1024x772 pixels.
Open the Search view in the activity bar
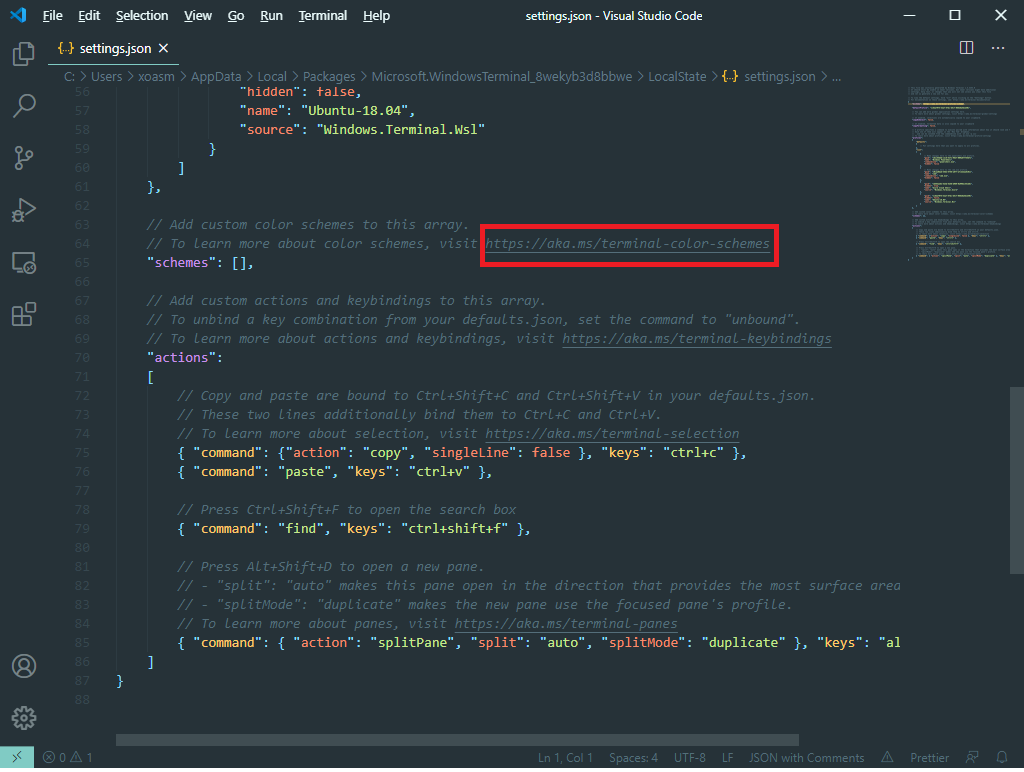(24, 106)
